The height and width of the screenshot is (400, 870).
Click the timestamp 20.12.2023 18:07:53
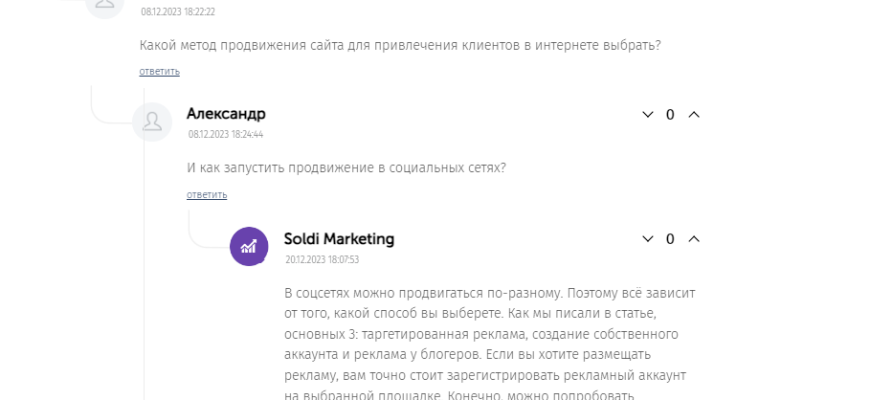[321, 259]
